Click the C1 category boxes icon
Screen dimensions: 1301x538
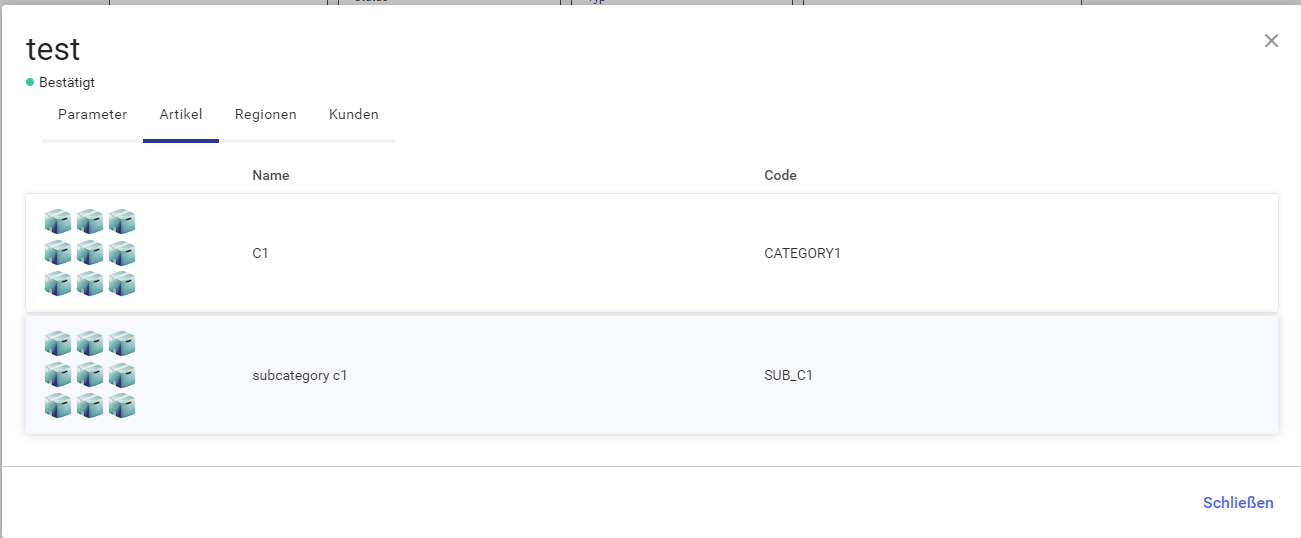pos(90,253)
